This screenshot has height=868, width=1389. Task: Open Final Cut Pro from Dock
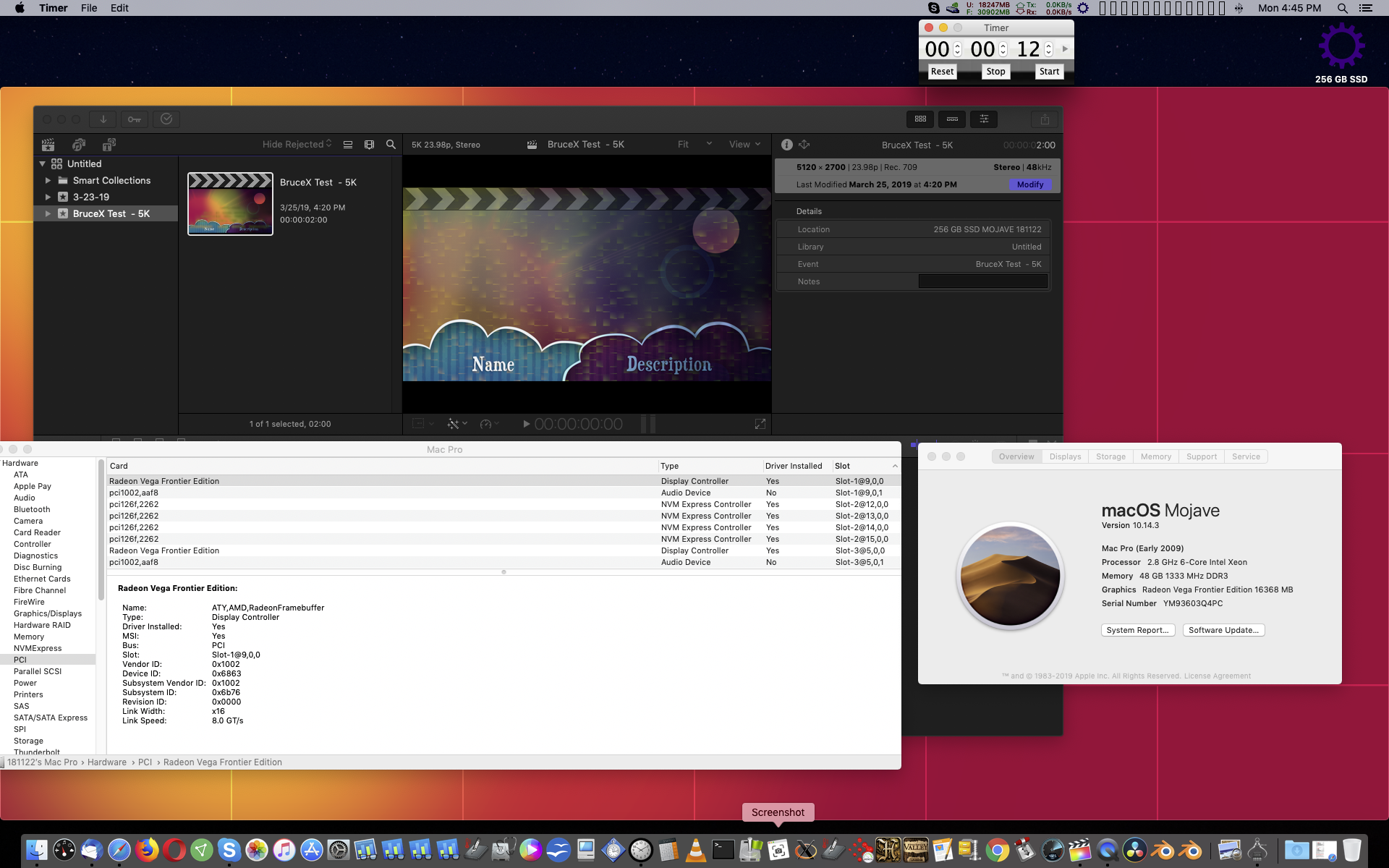[1079, 850]
